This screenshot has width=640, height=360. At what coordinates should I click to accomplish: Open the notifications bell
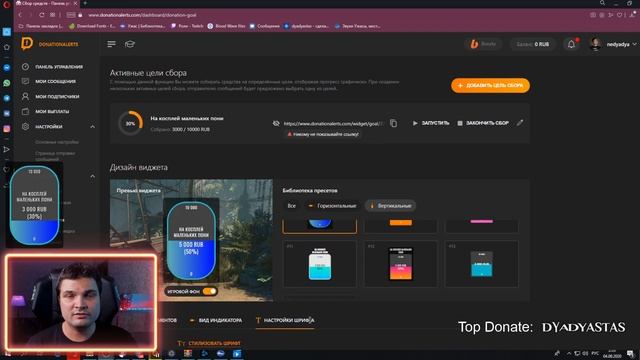571,44
